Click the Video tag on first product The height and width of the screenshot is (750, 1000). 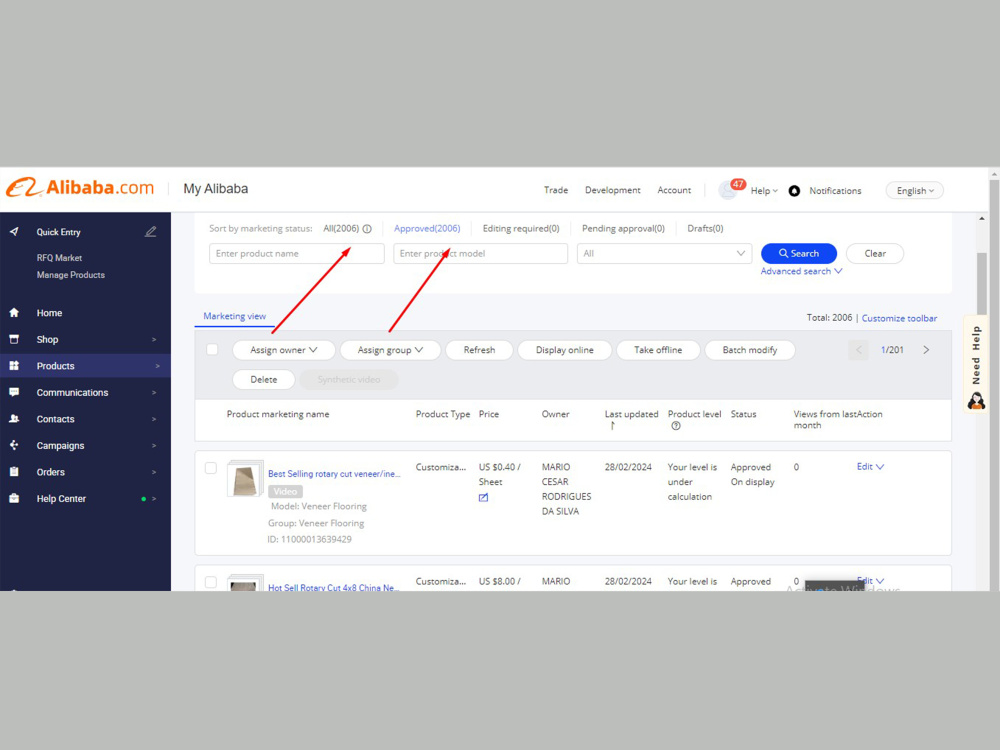285,491
